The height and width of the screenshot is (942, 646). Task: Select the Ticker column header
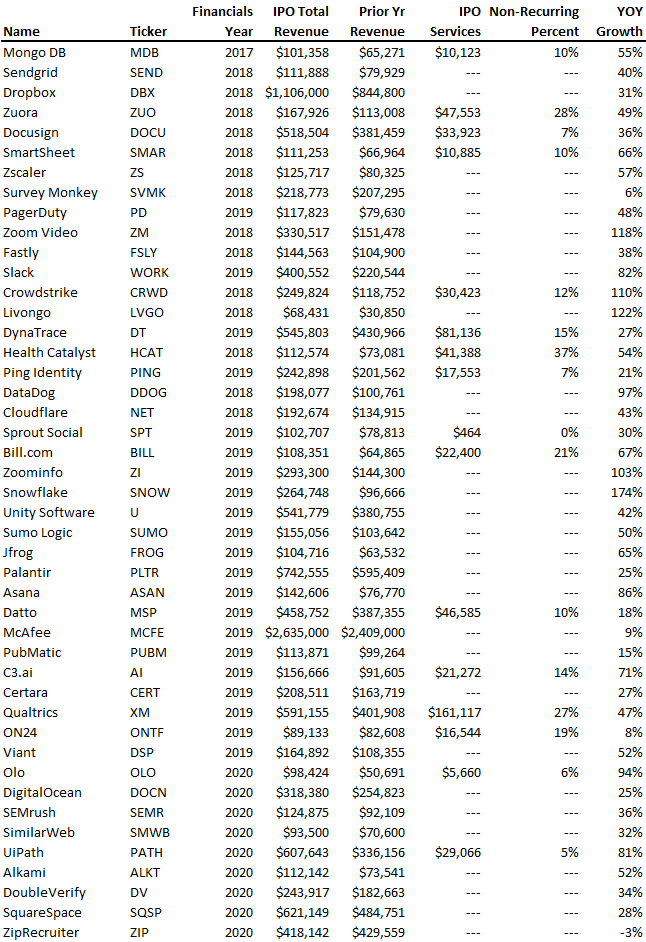click(x=148, y=31)
